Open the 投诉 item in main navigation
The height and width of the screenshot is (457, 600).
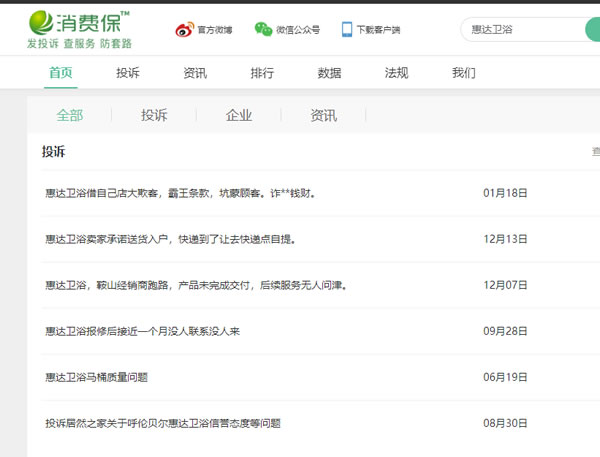pos(128,73)
